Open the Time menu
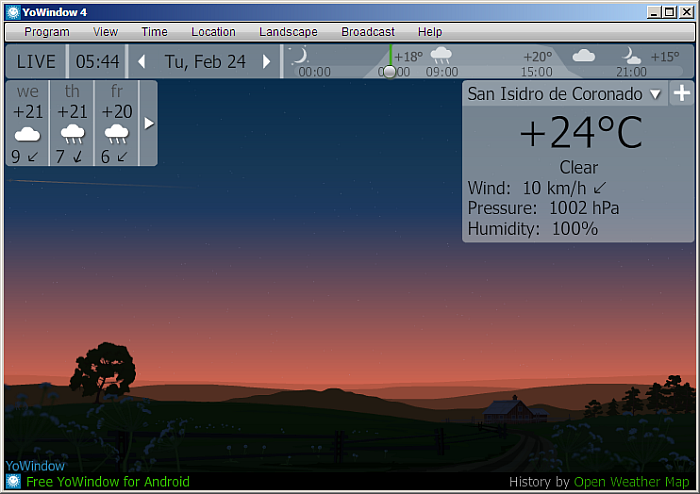The width and height of the screenshot is (700, 494). point(154,32)
